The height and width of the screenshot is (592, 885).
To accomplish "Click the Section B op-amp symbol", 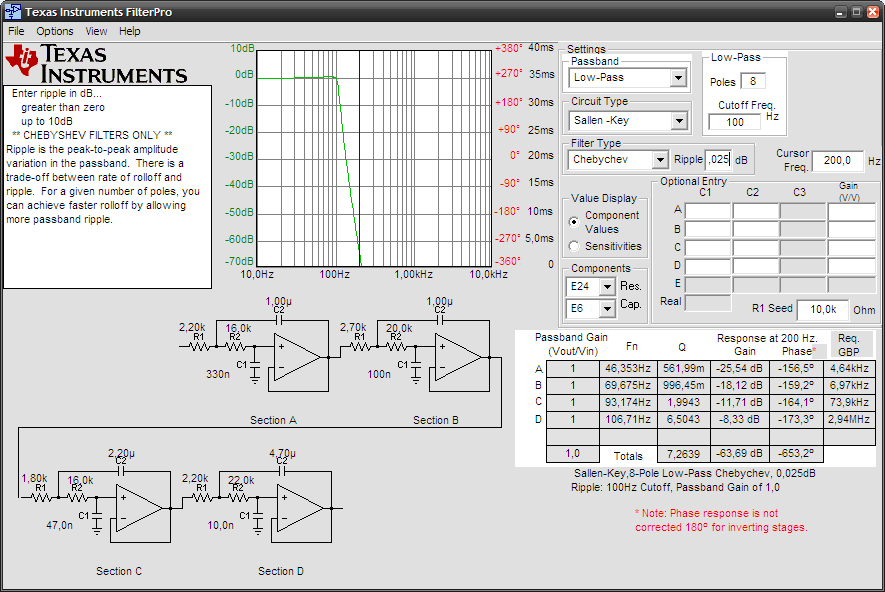I will click(x=458, y=357).
